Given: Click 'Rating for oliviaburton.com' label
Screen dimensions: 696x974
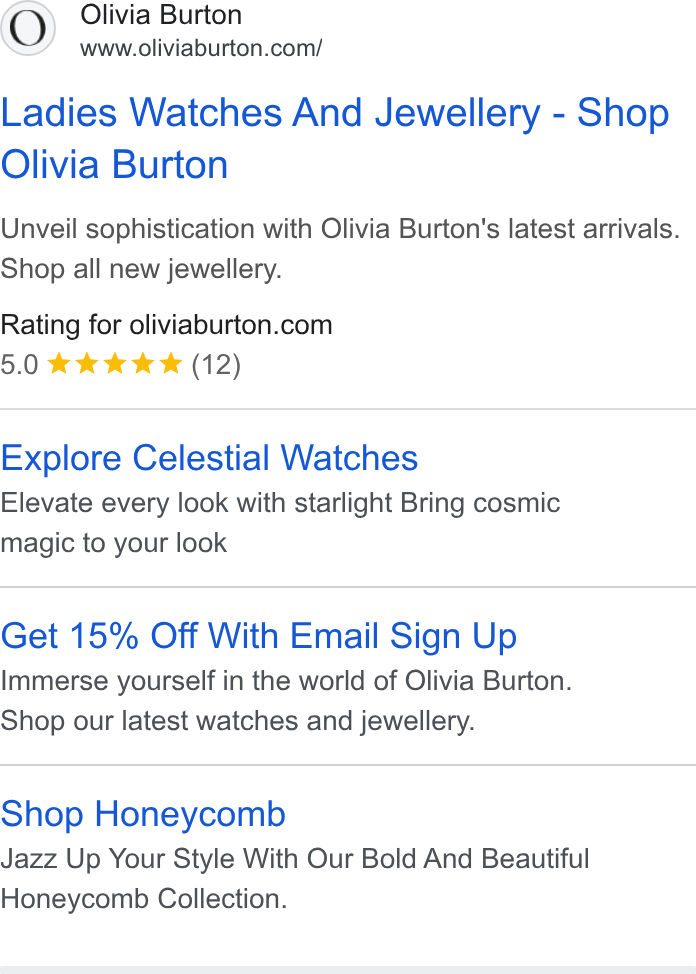Looking at the screenshot, I should tap(167, 325).
